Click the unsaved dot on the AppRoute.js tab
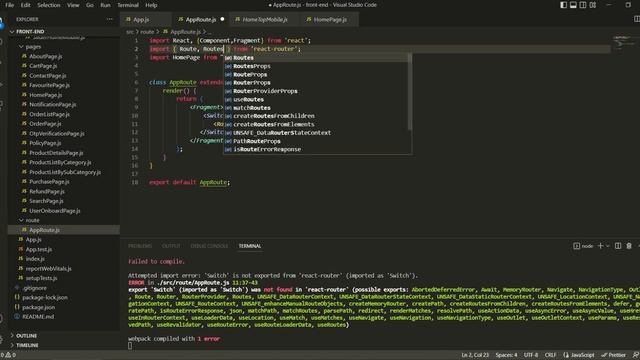 (222, 19)
